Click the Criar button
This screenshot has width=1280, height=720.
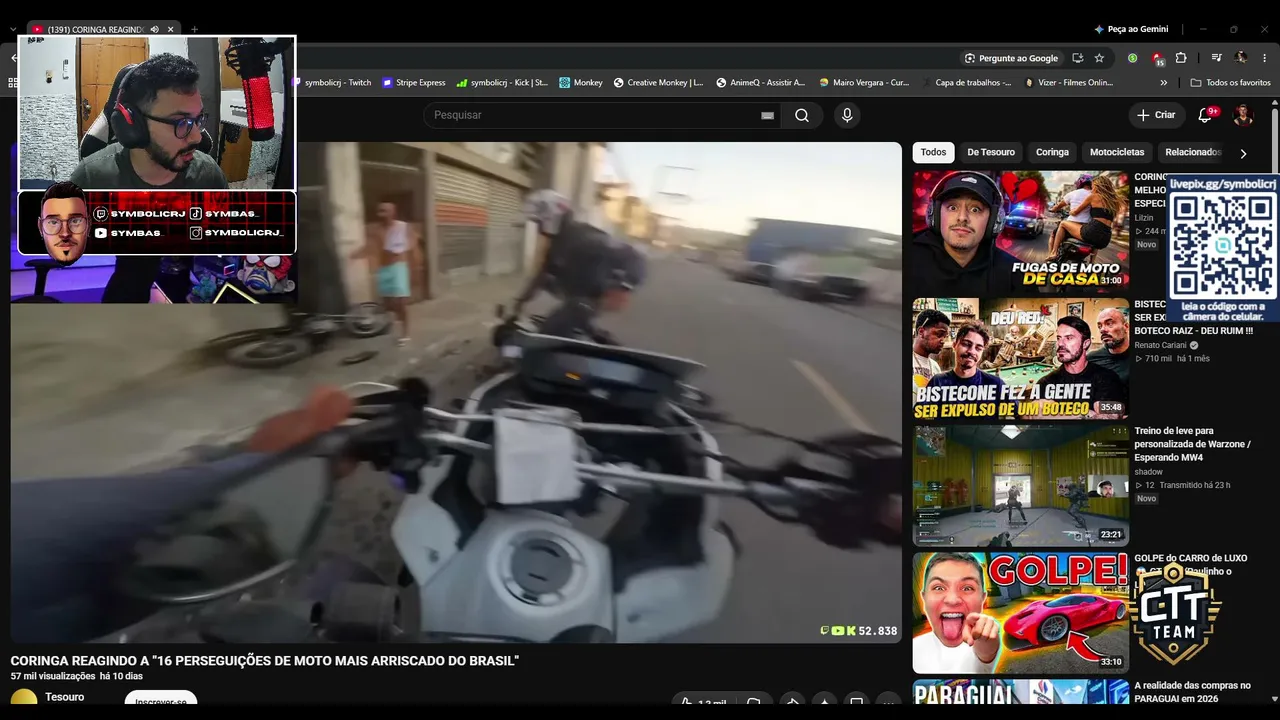coord(1156,115)
